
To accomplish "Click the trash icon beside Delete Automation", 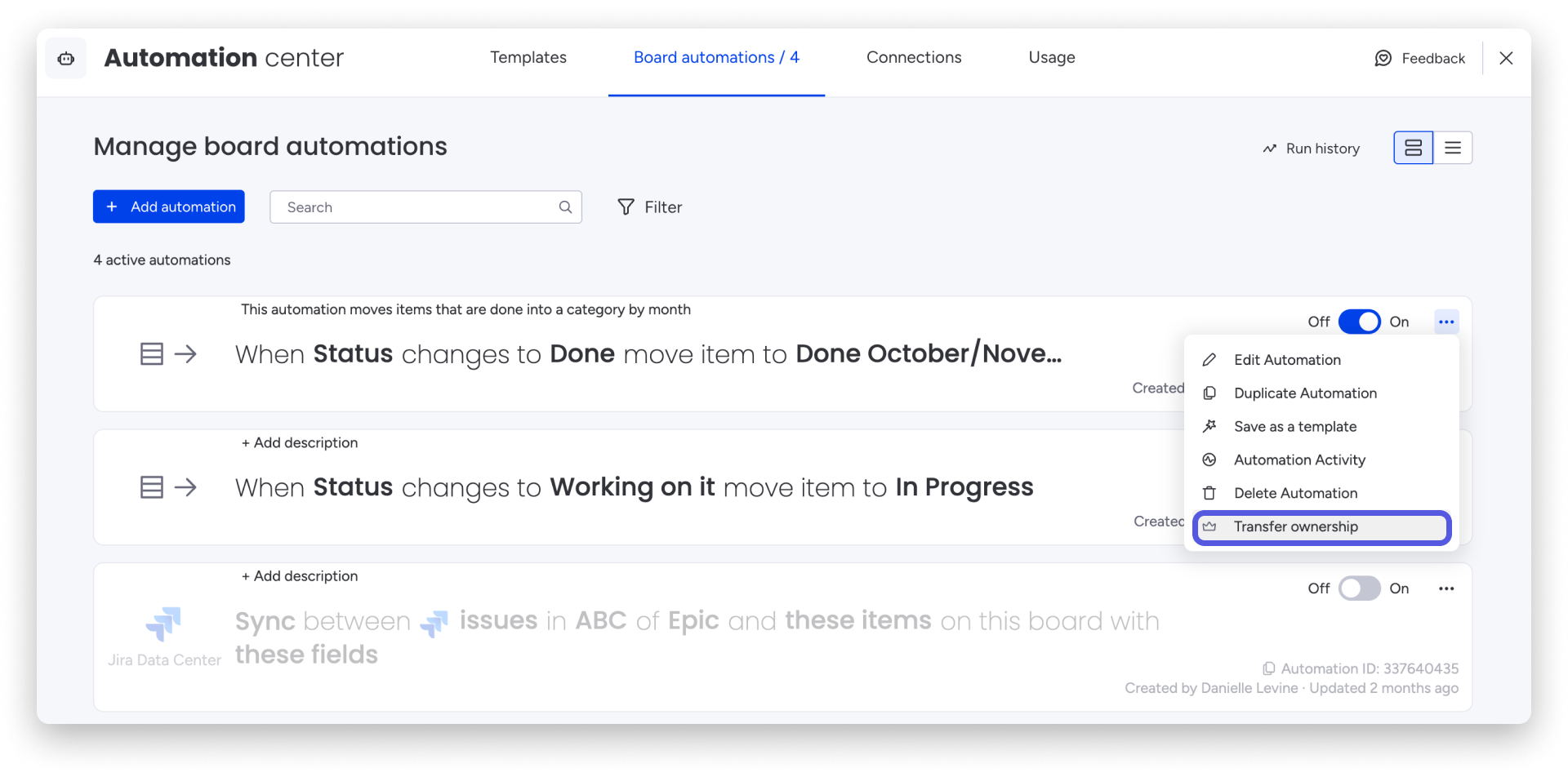I will click(1209, 494).
